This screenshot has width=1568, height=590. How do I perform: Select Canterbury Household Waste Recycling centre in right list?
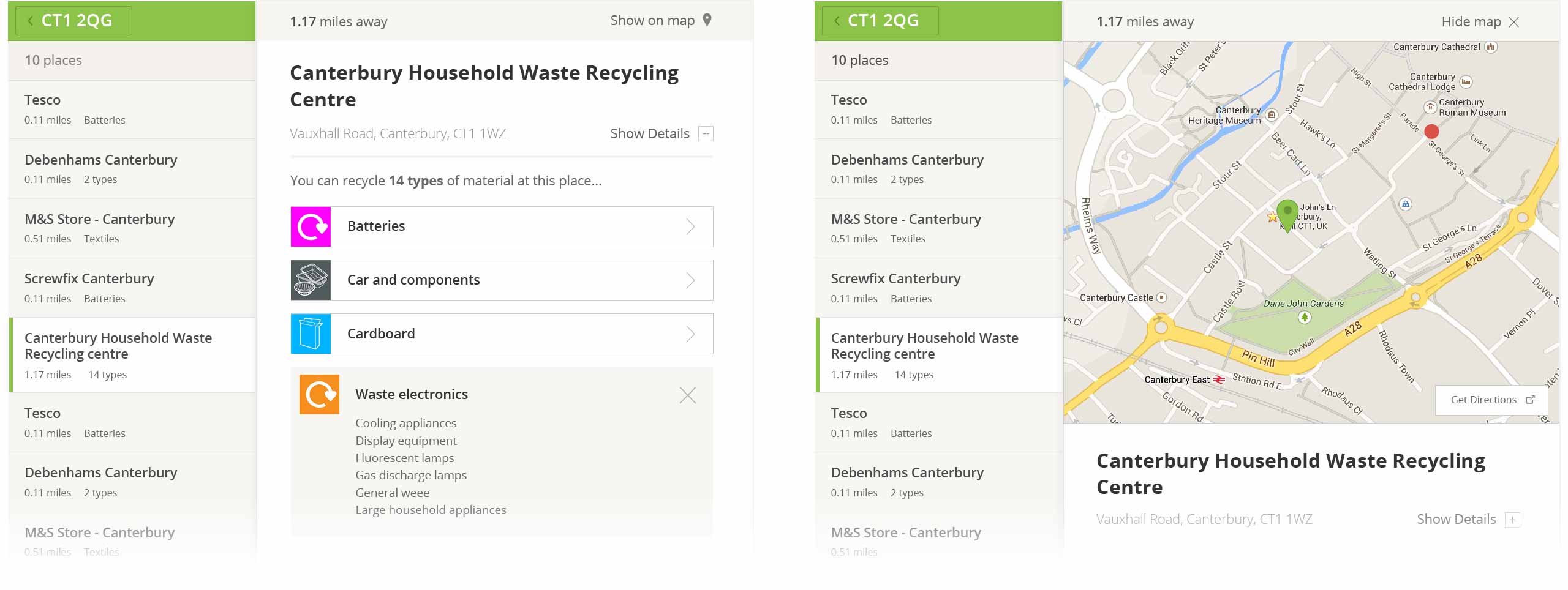pyautogui.click(x=938, y=354)
